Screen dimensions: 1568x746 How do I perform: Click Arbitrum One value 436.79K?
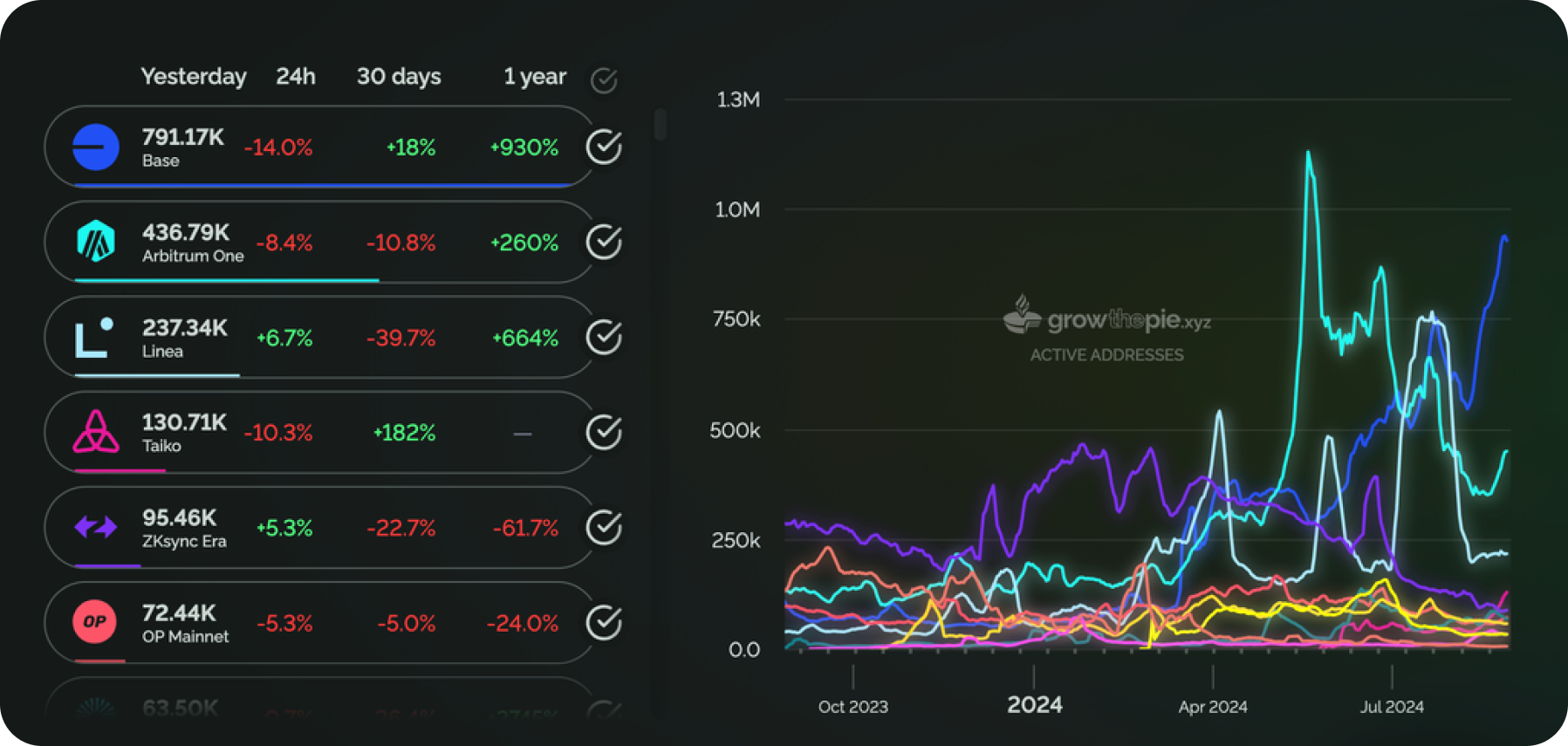186,232
